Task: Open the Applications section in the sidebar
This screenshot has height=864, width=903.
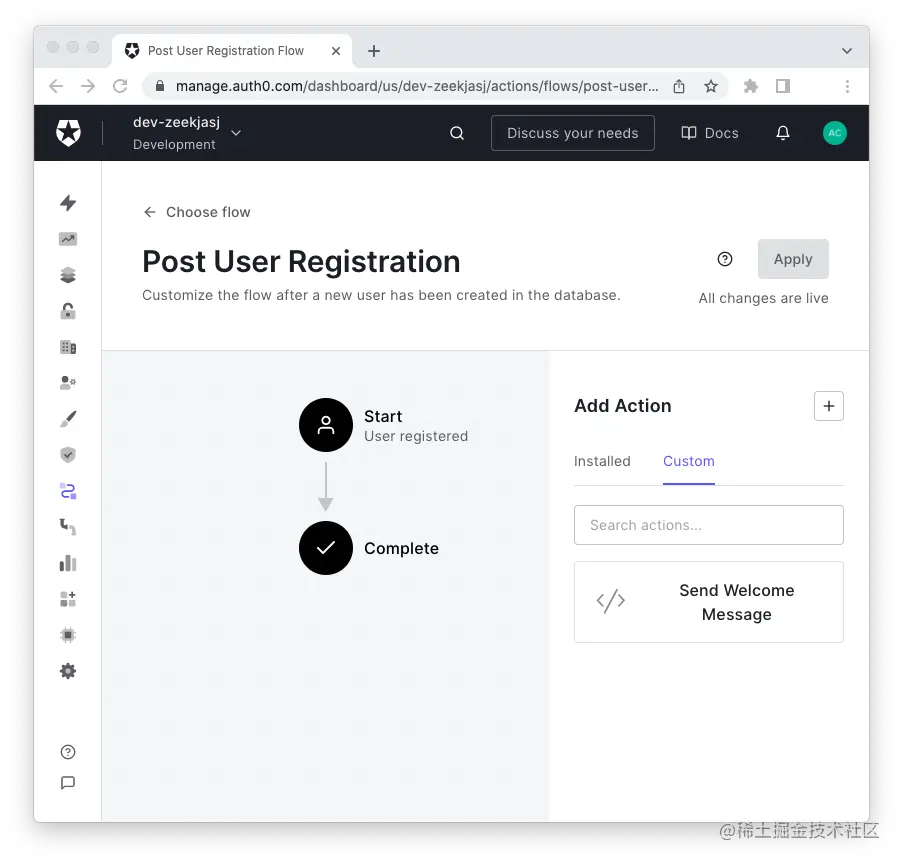Action: coord(68,274)
